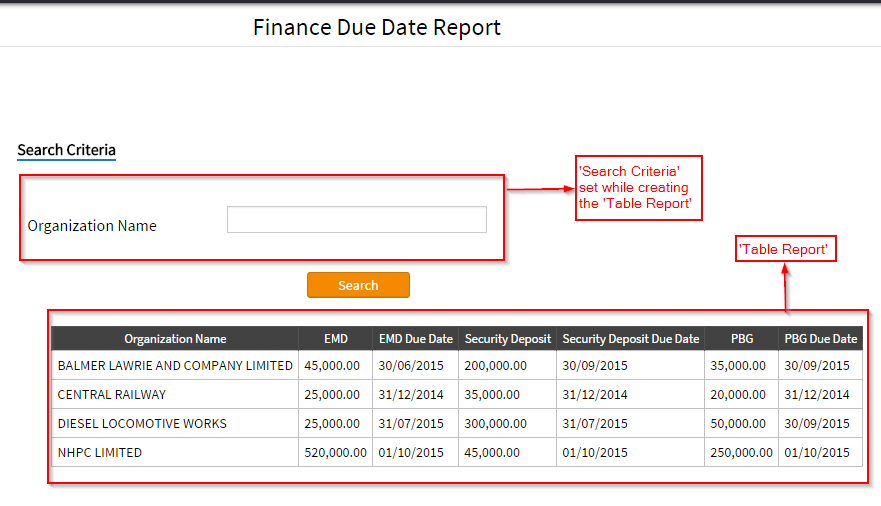Select the NHPC LIMITED organization cell
The image size is (881, 506).
175,452
